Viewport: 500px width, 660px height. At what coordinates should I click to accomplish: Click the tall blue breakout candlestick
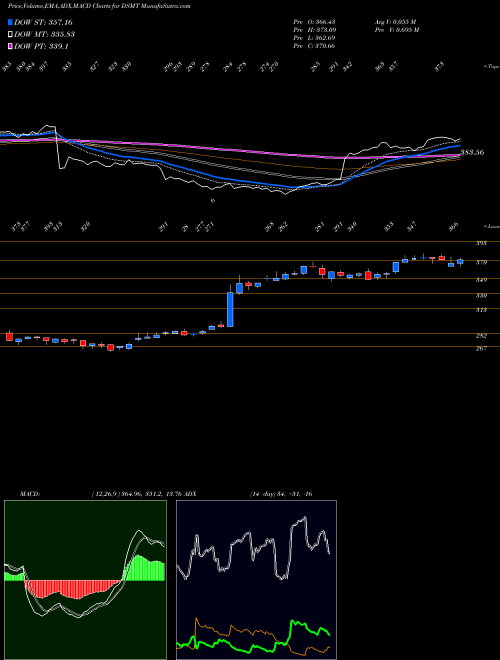(230, 309)
